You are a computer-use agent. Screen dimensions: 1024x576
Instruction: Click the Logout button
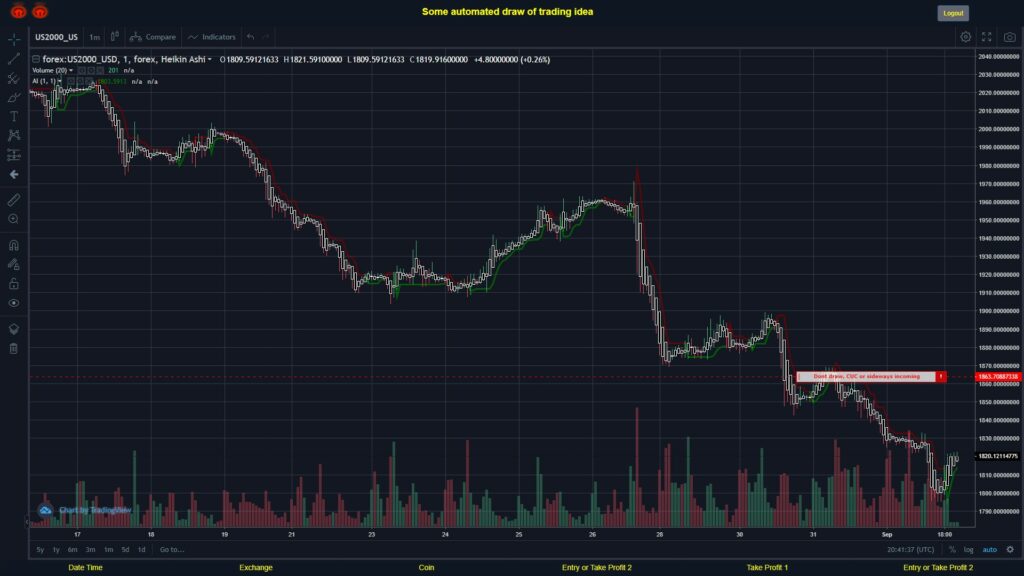953,13
